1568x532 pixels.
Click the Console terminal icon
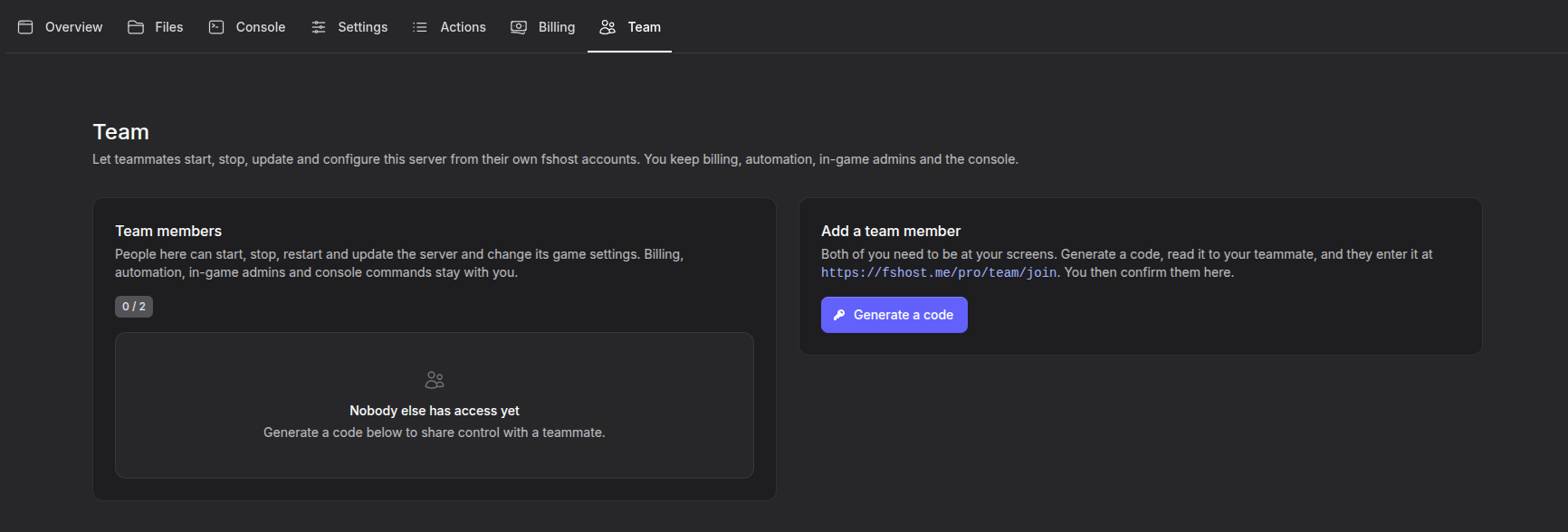click(x=216, y=27)
